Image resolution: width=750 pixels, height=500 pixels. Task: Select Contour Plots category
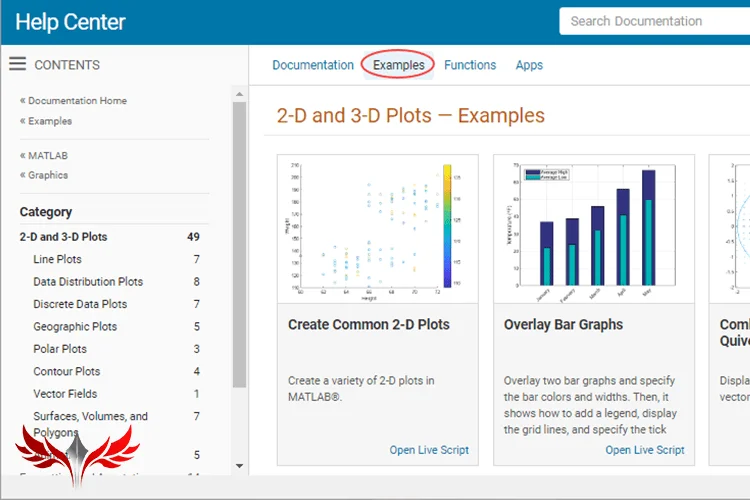click(66, 371)
